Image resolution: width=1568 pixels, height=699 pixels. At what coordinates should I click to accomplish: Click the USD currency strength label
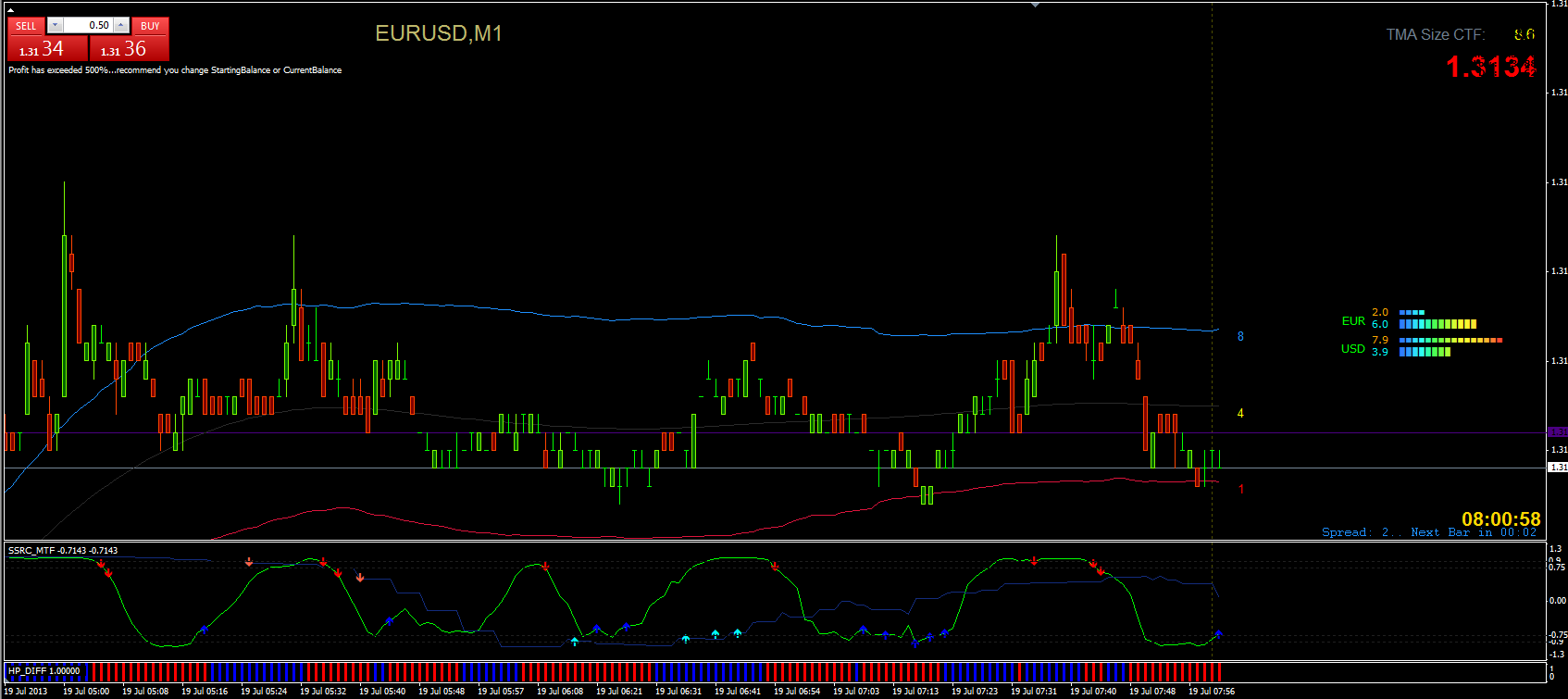(x=1353, y=349)
